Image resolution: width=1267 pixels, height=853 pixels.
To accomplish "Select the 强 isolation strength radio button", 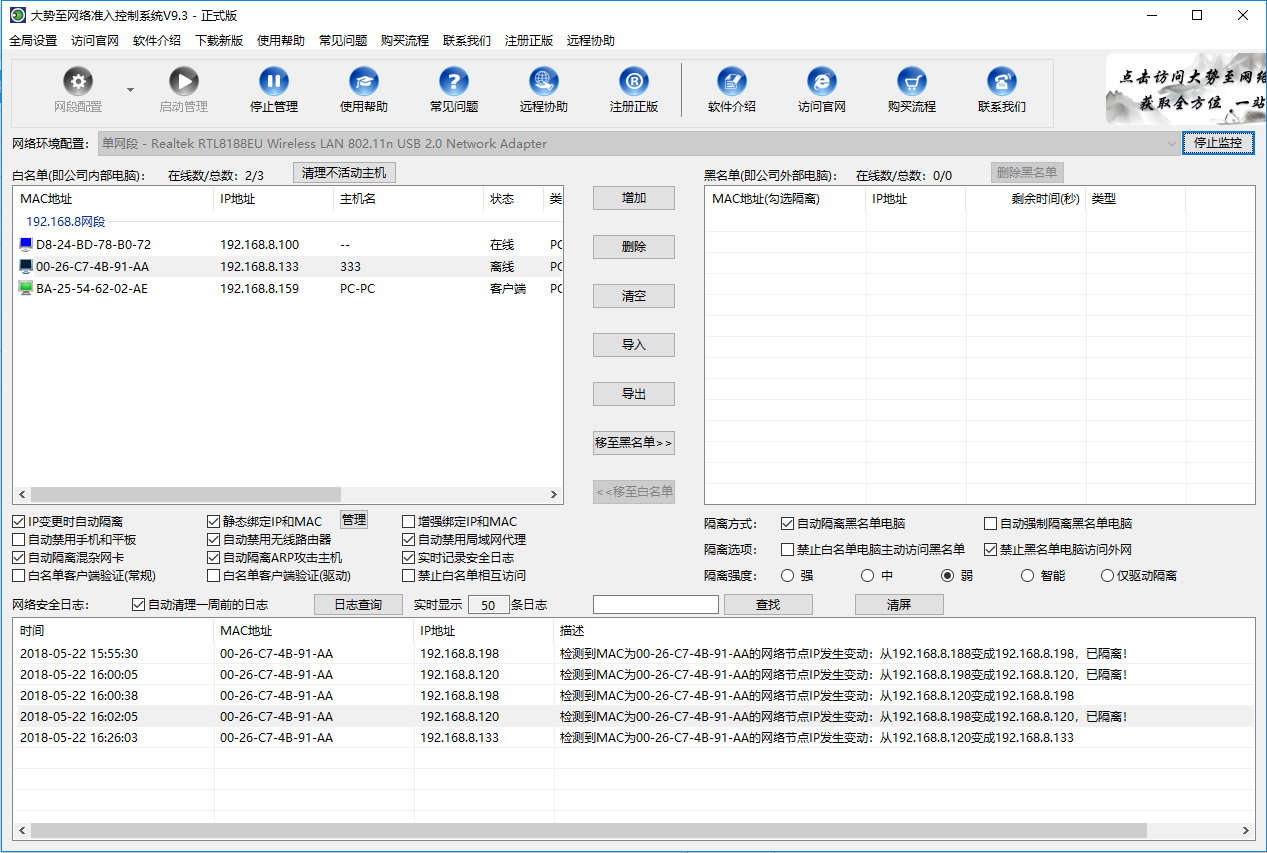I will [x=787, y=576].
